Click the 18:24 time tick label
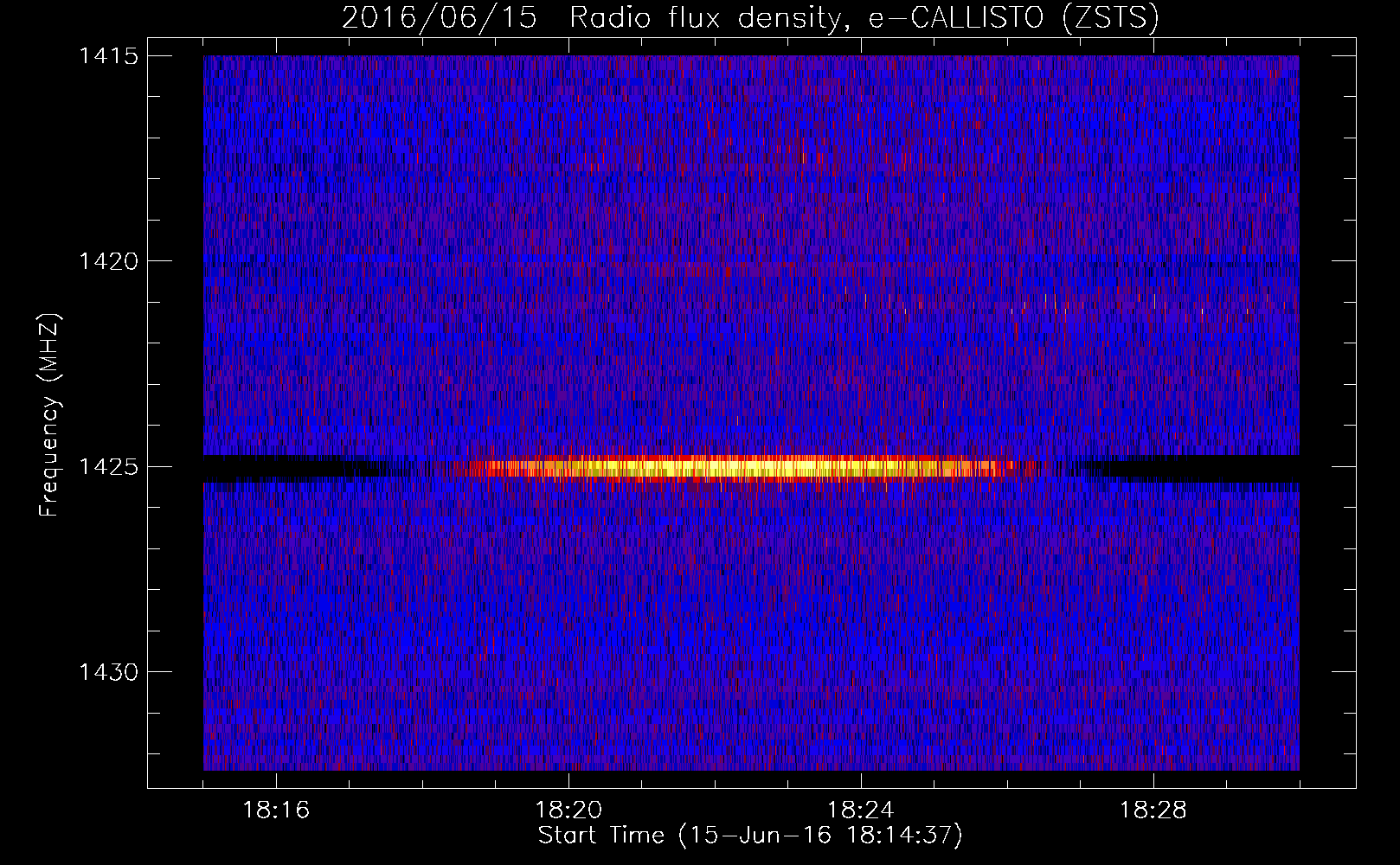 pos(861,811)
